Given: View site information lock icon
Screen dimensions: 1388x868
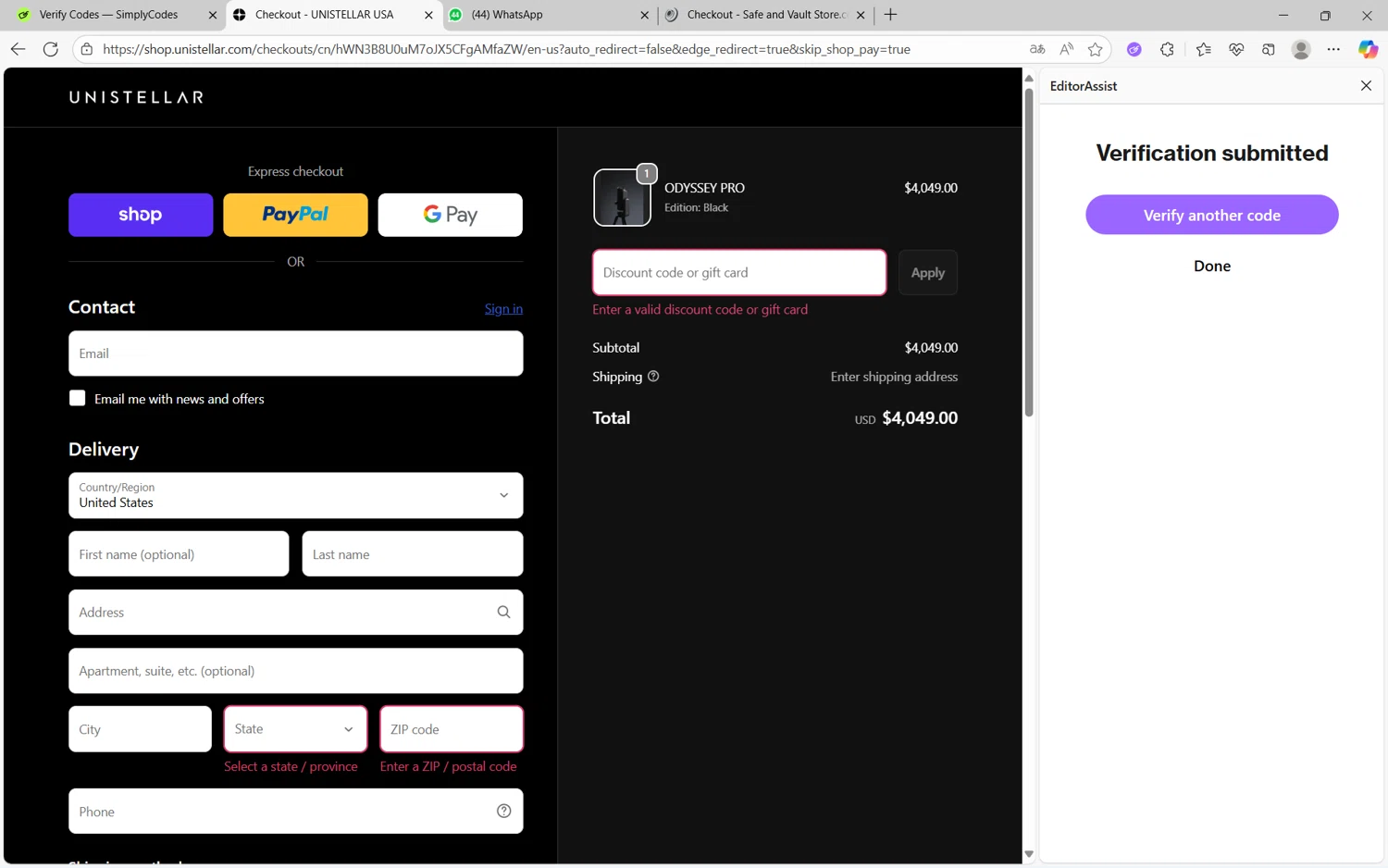Looking at the screenshot, I should (x=87, y=49).
